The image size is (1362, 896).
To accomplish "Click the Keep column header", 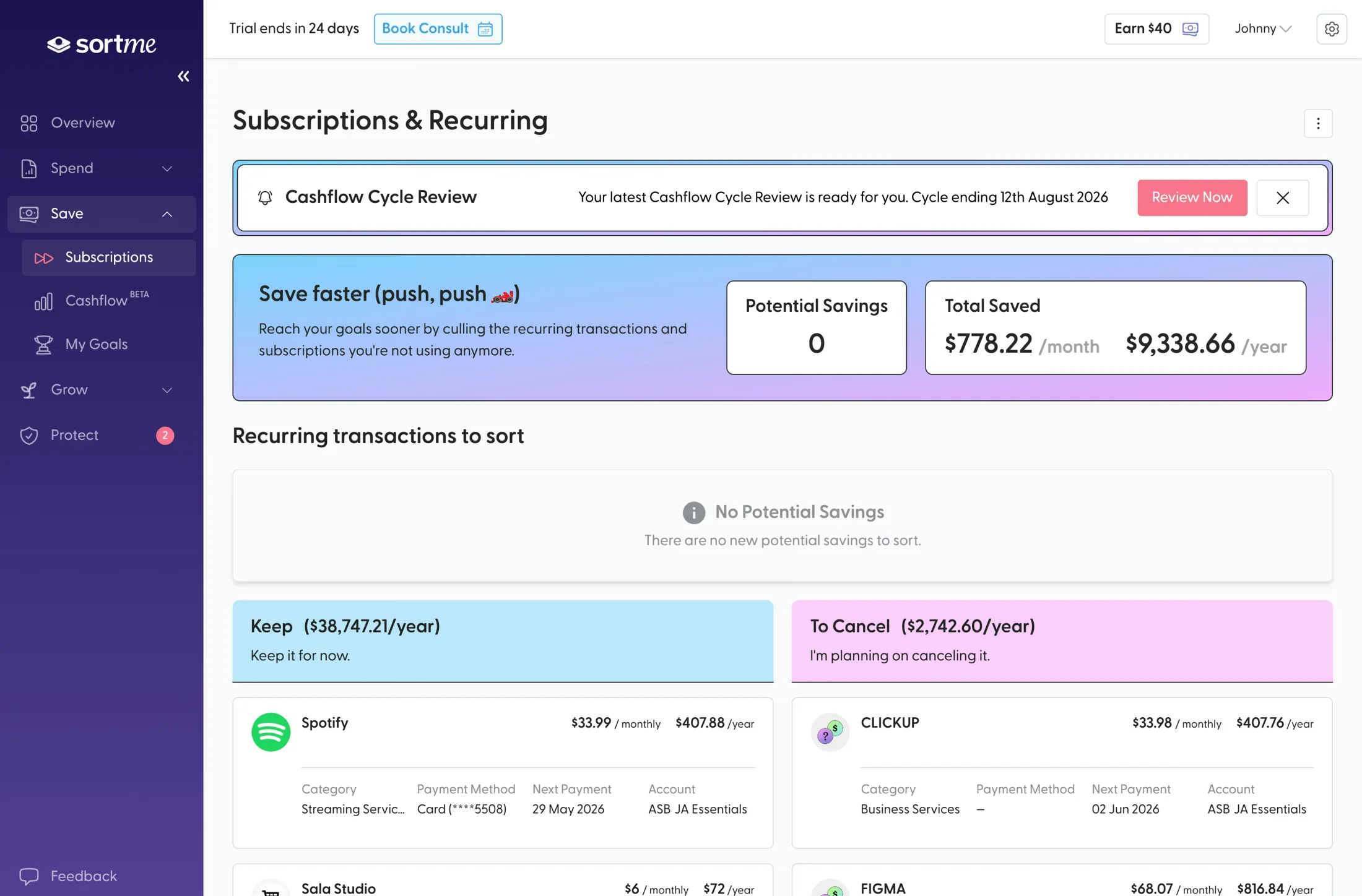I will (503, 641).
